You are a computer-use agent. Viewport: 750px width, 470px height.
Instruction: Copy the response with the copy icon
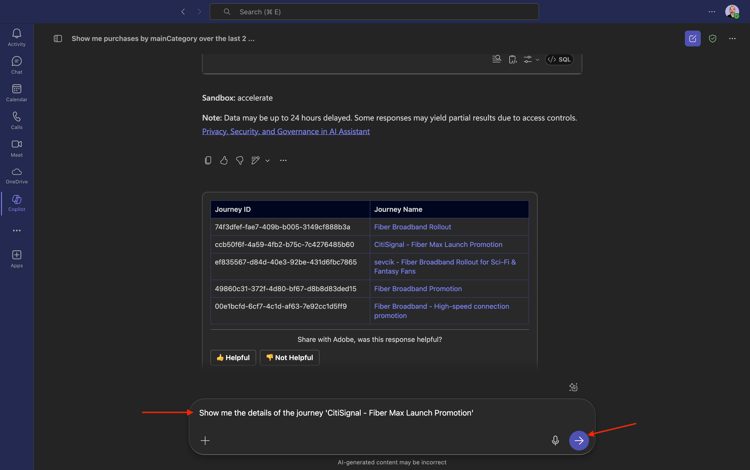click(208, 160)
